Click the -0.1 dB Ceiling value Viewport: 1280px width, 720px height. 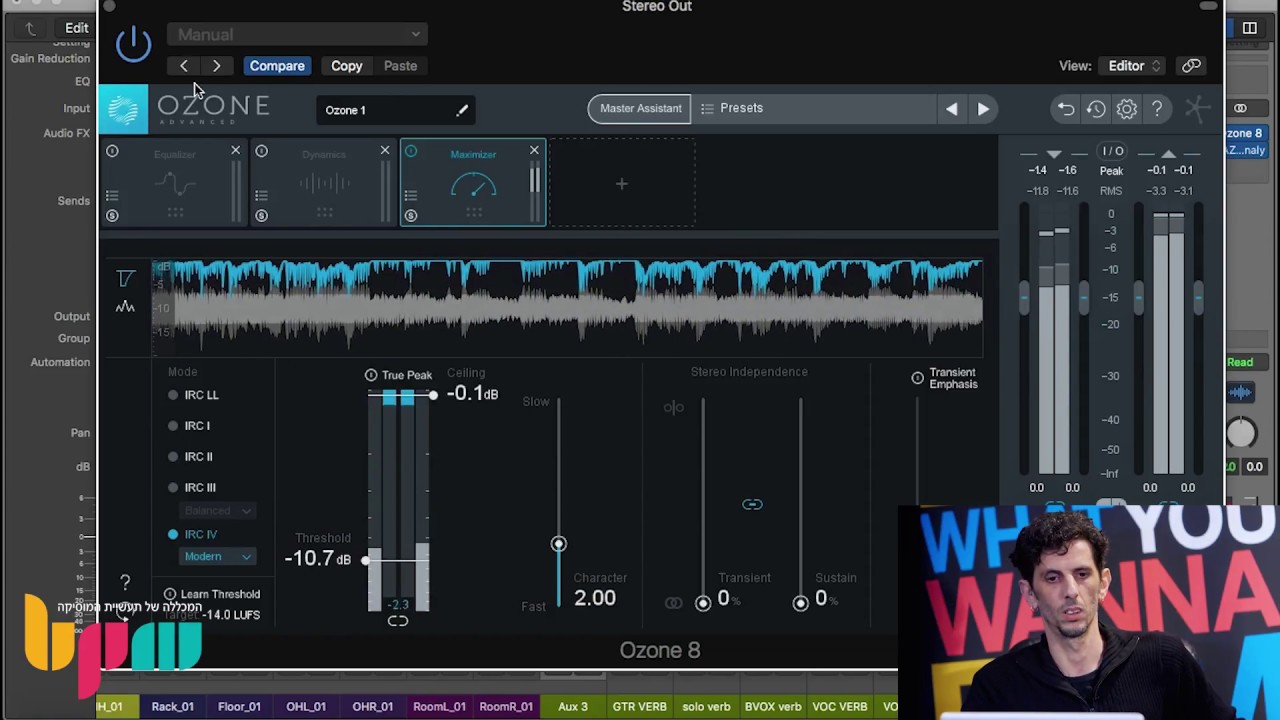point(472,394)
